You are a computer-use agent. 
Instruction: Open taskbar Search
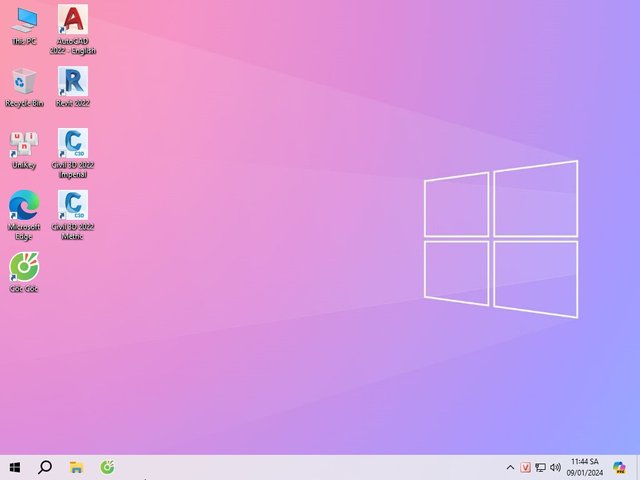point(45,467)
